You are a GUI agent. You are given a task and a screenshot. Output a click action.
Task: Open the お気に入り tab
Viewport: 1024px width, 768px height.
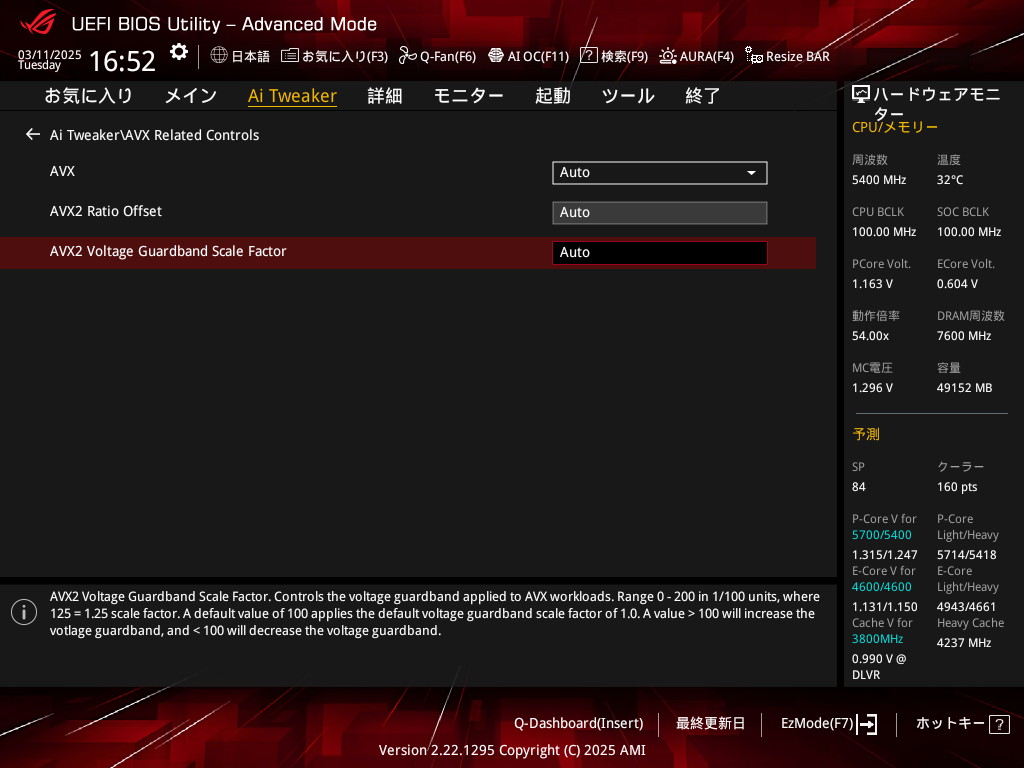(89, 96)
